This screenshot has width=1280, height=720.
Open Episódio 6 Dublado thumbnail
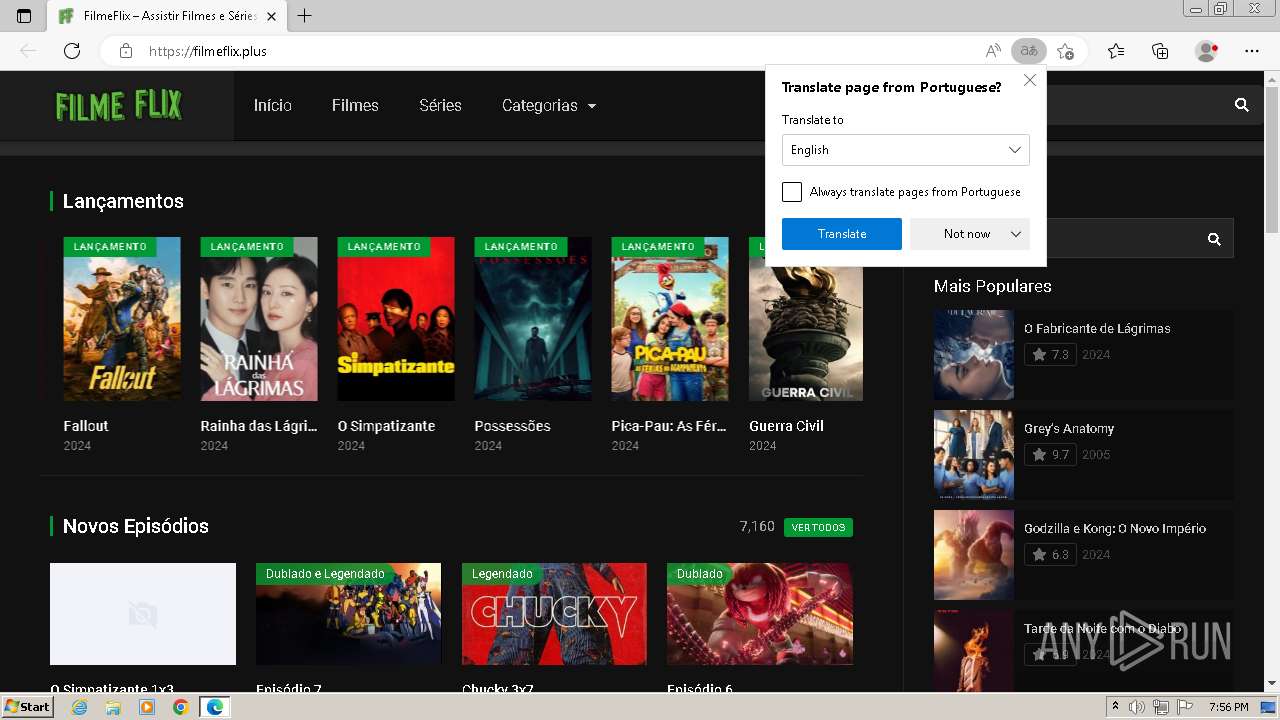pyautogui.click(x=760, y=614)
